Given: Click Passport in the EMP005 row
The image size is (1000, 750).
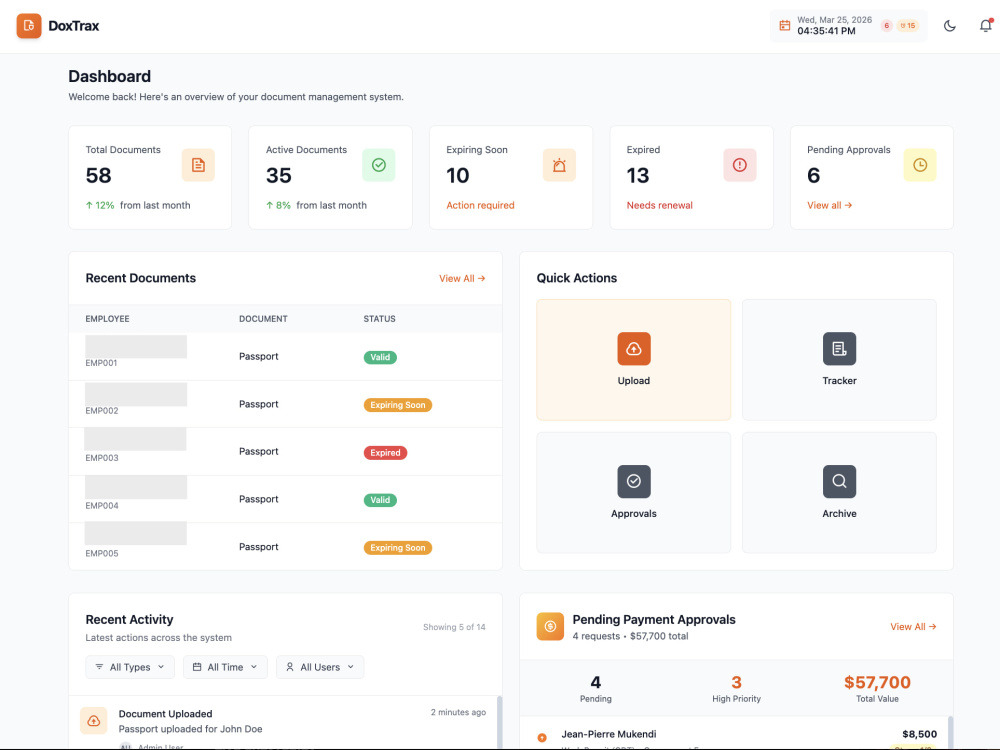Looking at the screenshot, I should (x=259, y=547).
